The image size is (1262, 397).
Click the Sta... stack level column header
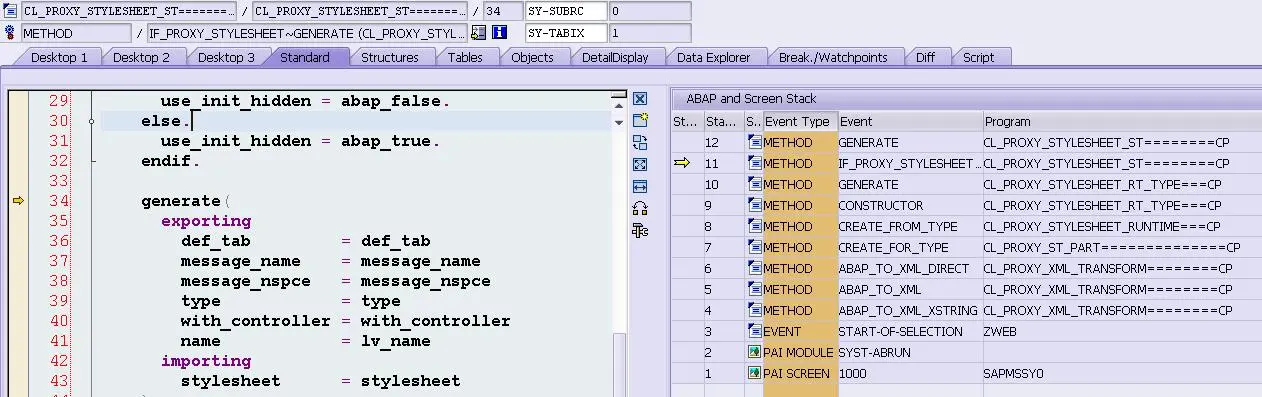pyautogui.click(x=723, y=121)
